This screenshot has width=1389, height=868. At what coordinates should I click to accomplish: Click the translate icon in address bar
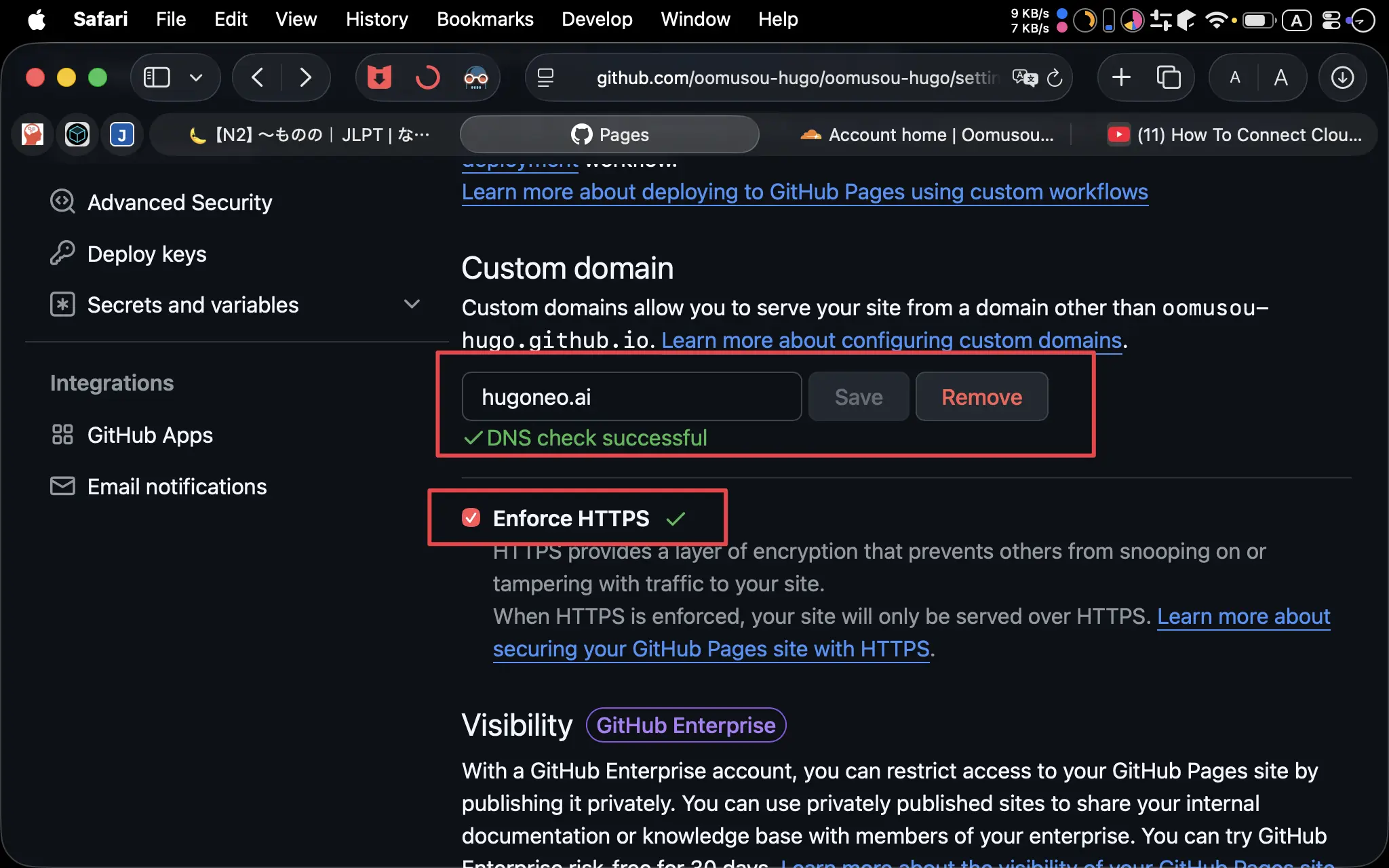point(1024,77)
